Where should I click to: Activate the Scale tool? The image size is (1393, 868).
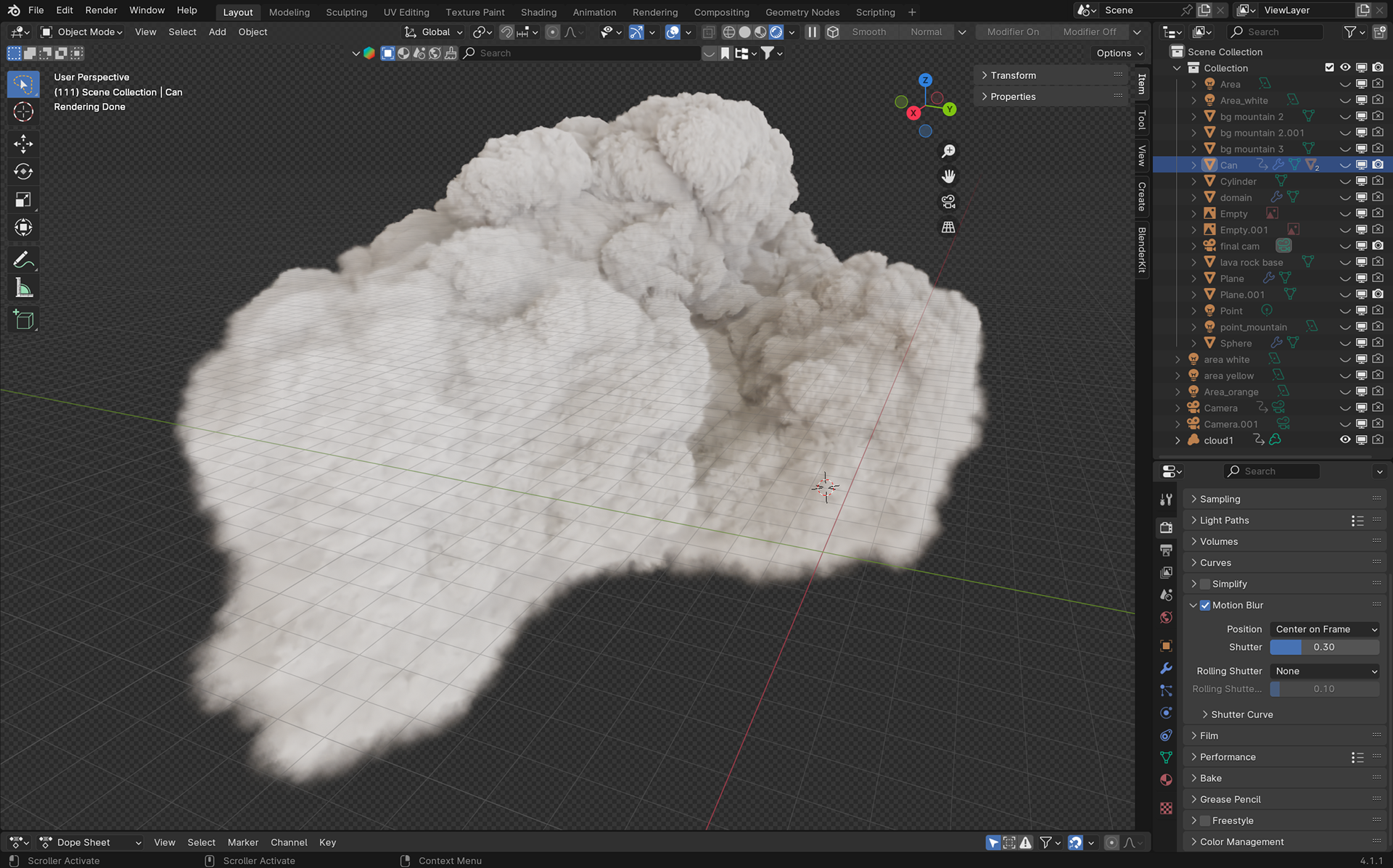pyautogui.click(x=23, y=200)
